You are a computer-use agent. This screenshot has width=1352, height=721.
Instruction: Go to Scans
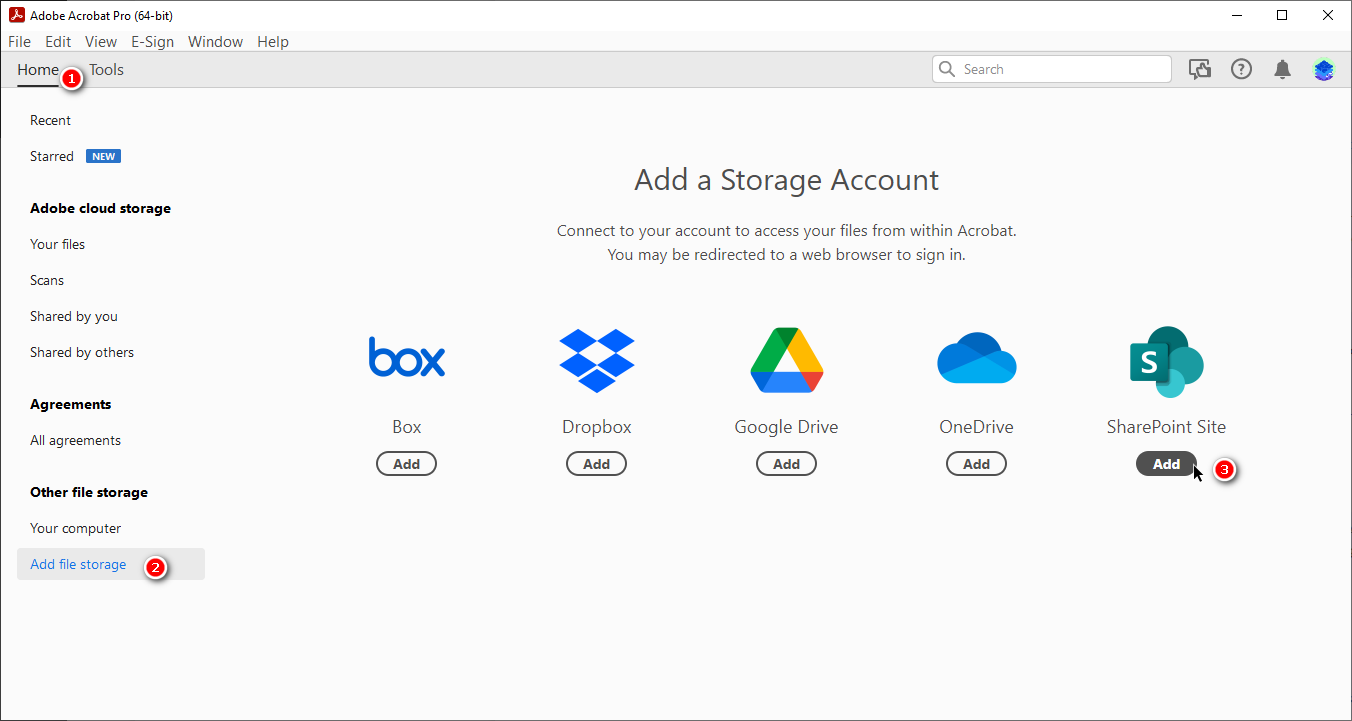tap(47, 280)
